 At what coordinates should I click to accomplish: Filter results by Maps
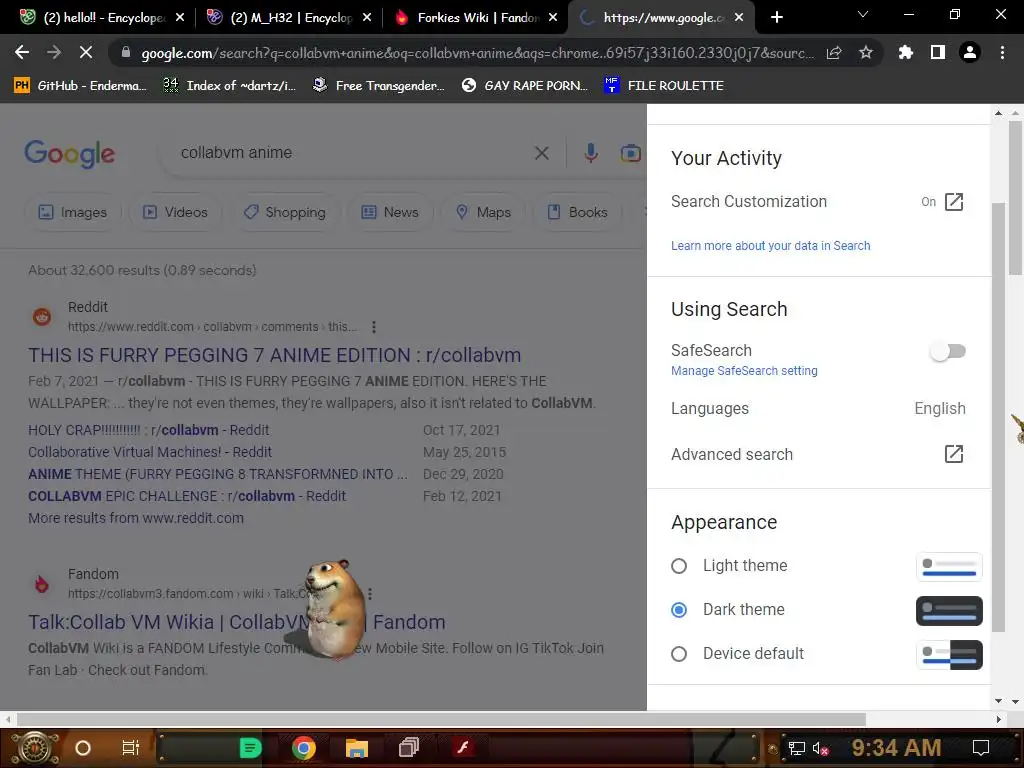click(483, 212)
